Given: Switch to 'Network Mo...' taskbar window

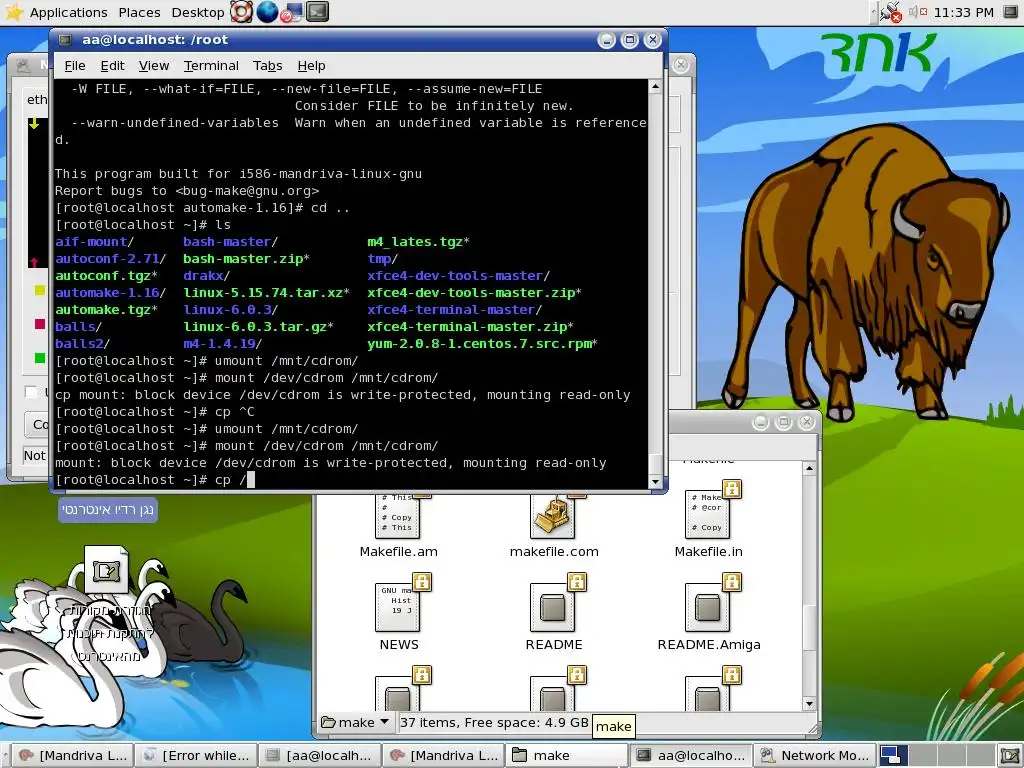Looking at the screenshot, I should pos(815,756).
